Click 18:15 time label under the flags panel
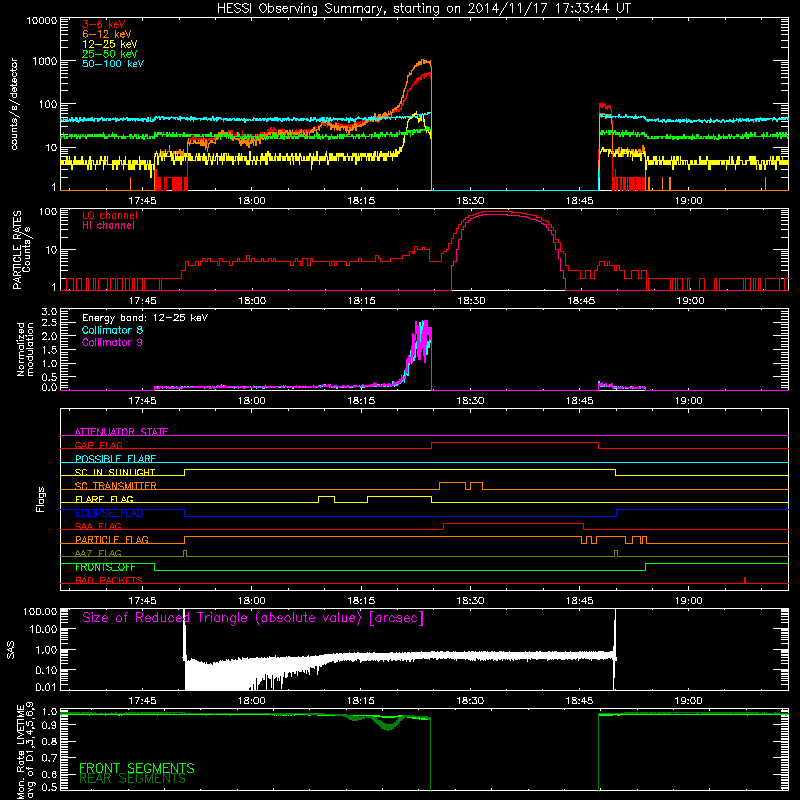800x800 pixels. 361,601
